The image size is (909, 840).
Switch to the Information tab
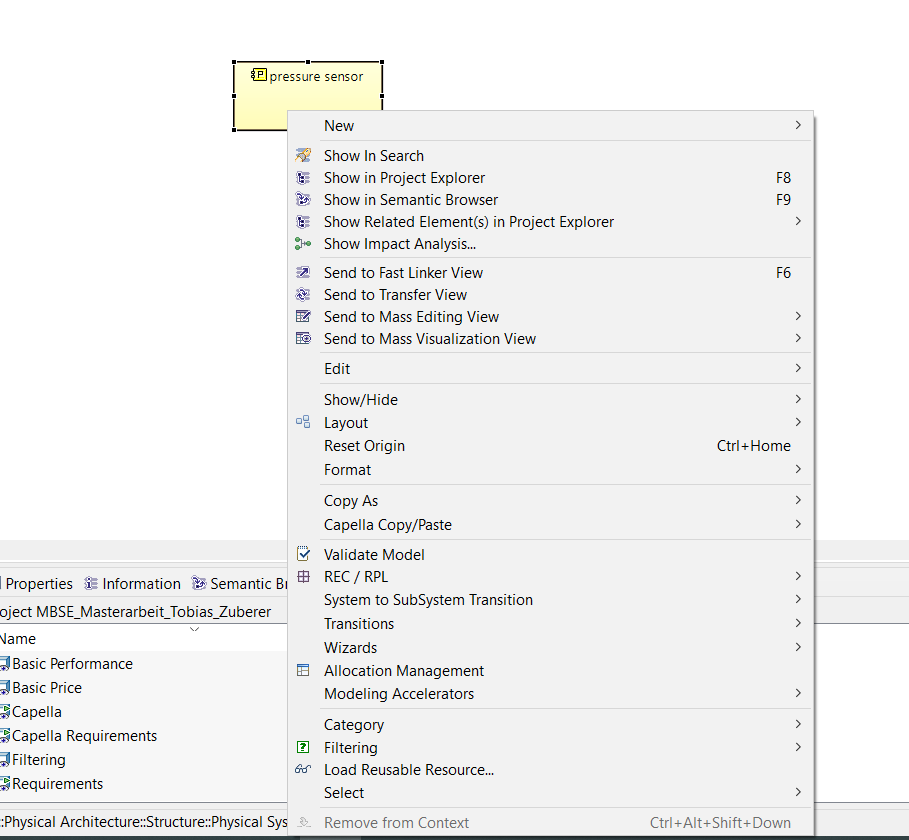tap(133, 583)
